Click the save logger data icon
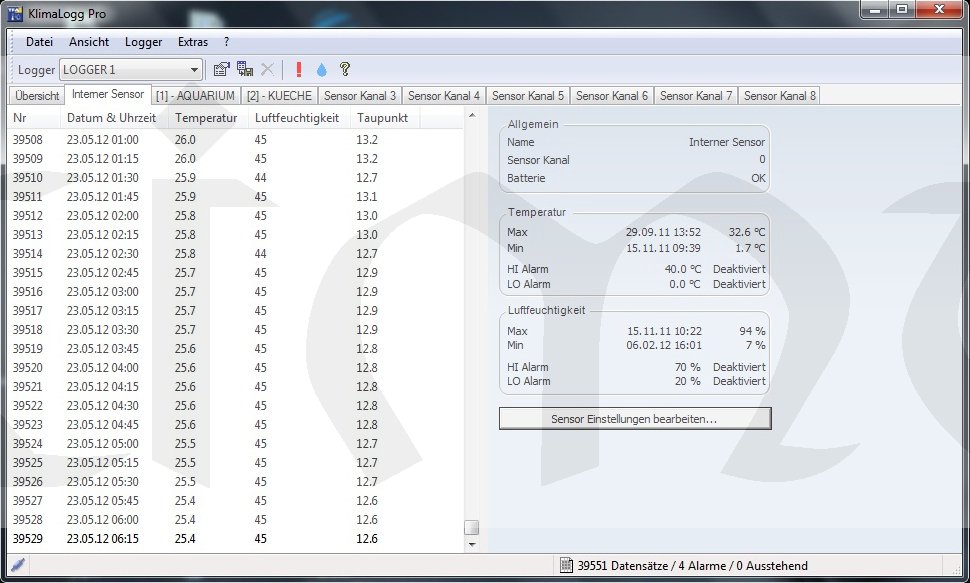This screenshot has height=583, width=970. point(244,70)
